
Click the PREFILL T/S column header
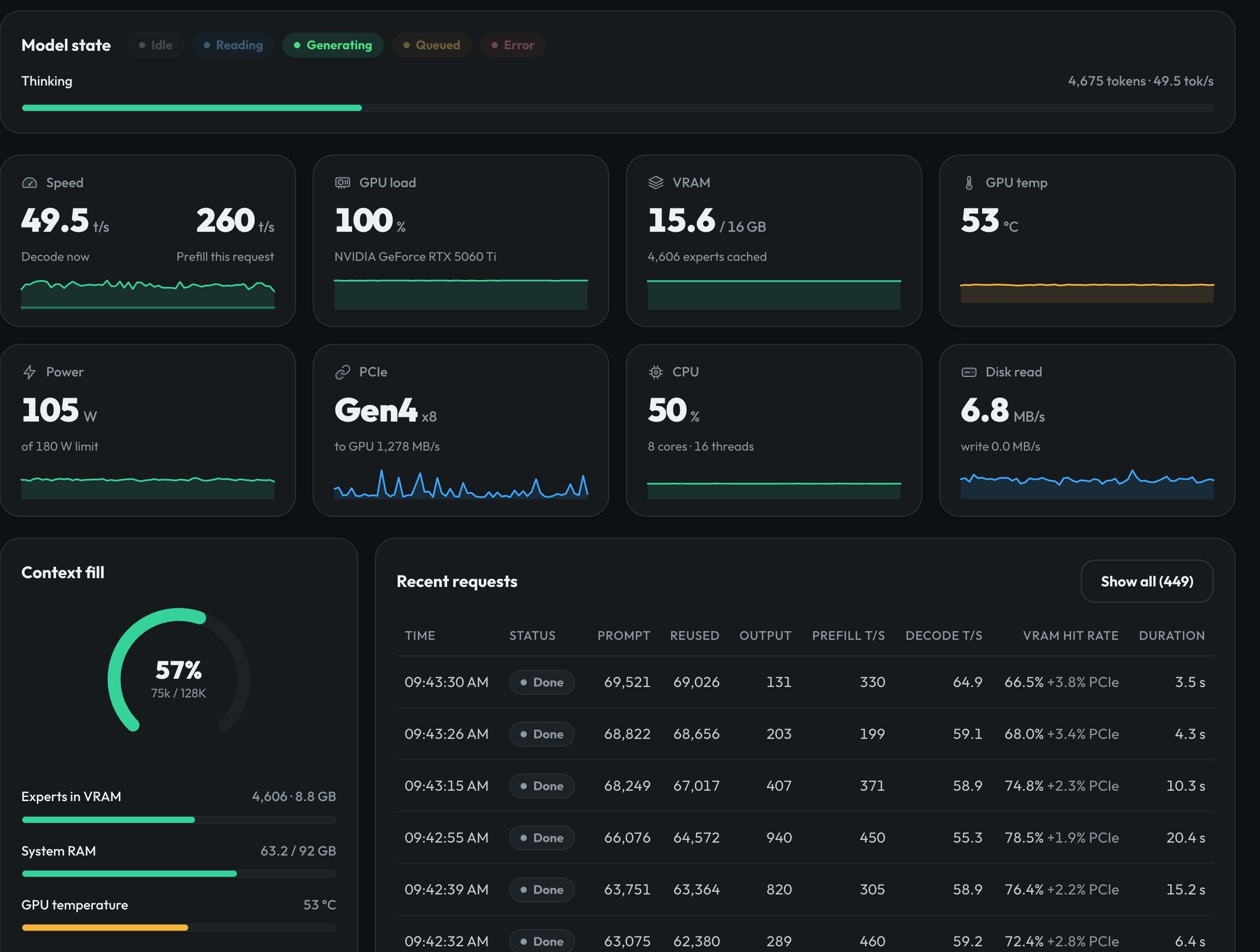pos(848,635)
